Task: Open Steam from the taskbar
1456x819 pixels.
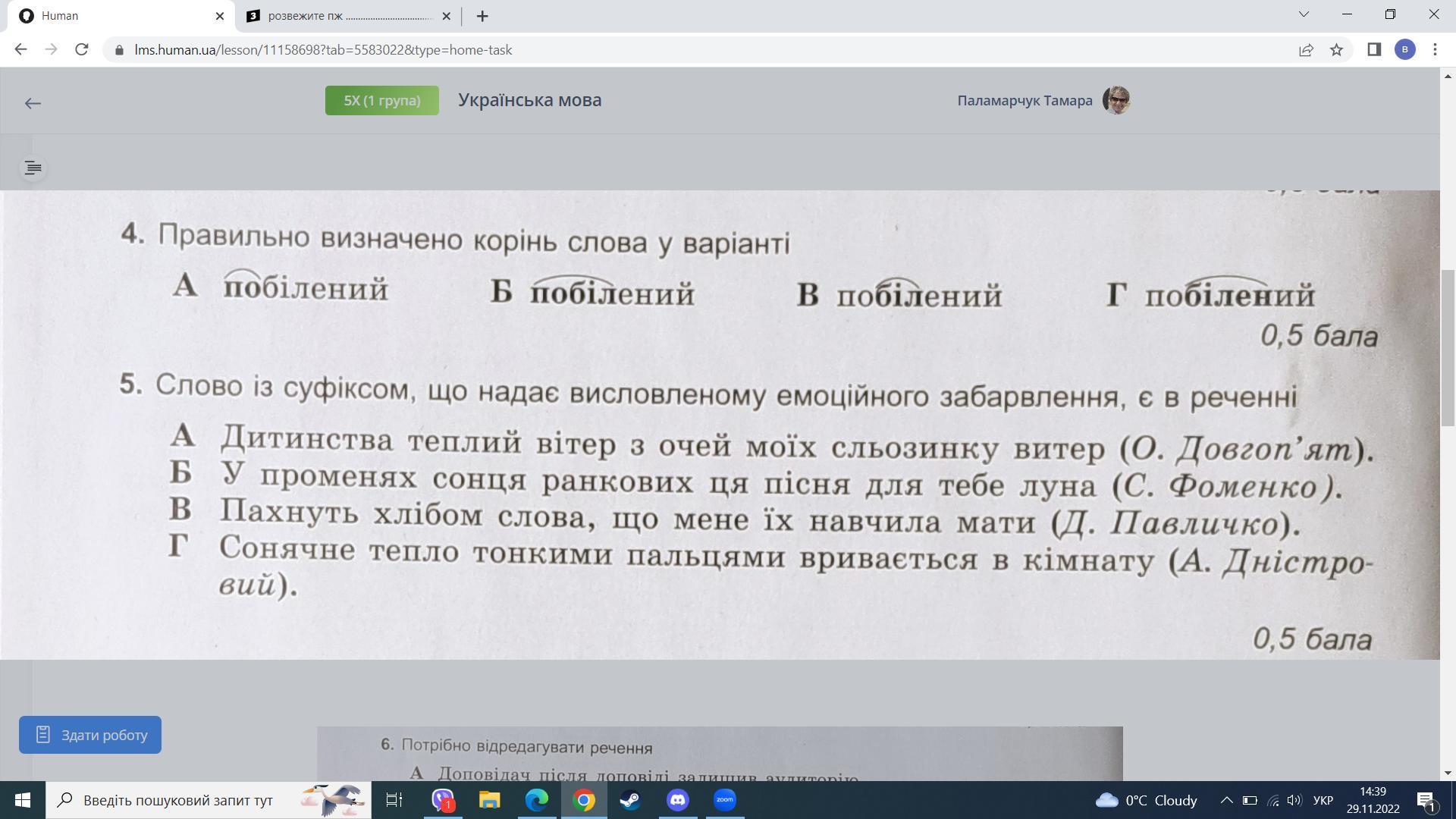Action: click(630, 800)
